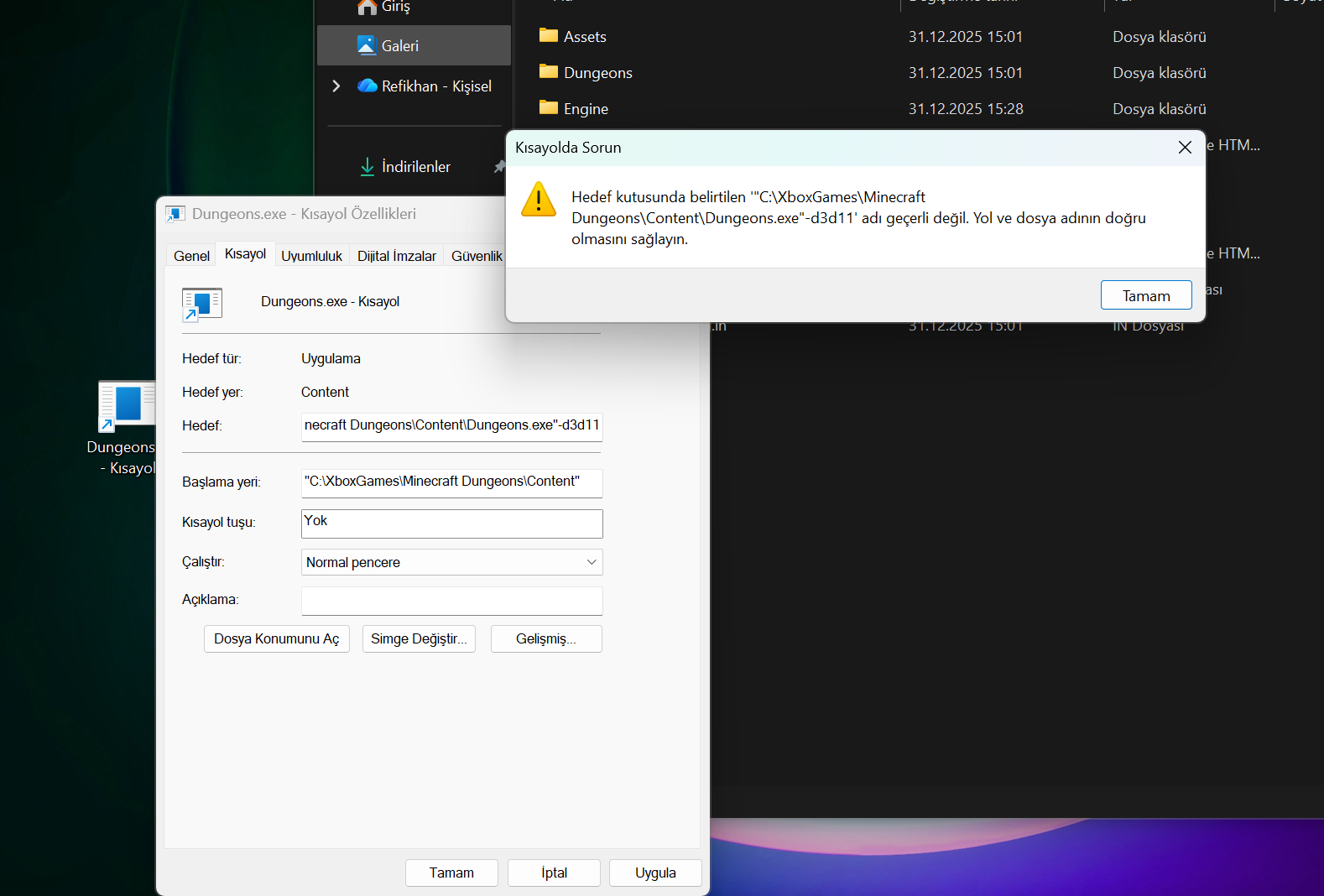Click the large shortcut icon beside Dungeons.exe - Kısayol
Image resolution: width=1324 pixels, height=896 pixels.
pyautogui.click(x=202, y=304)
